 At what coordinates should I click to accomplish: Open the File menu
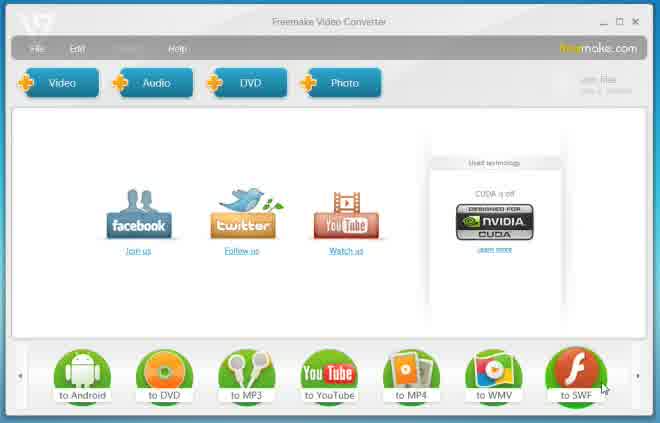[x=37, y=49]
